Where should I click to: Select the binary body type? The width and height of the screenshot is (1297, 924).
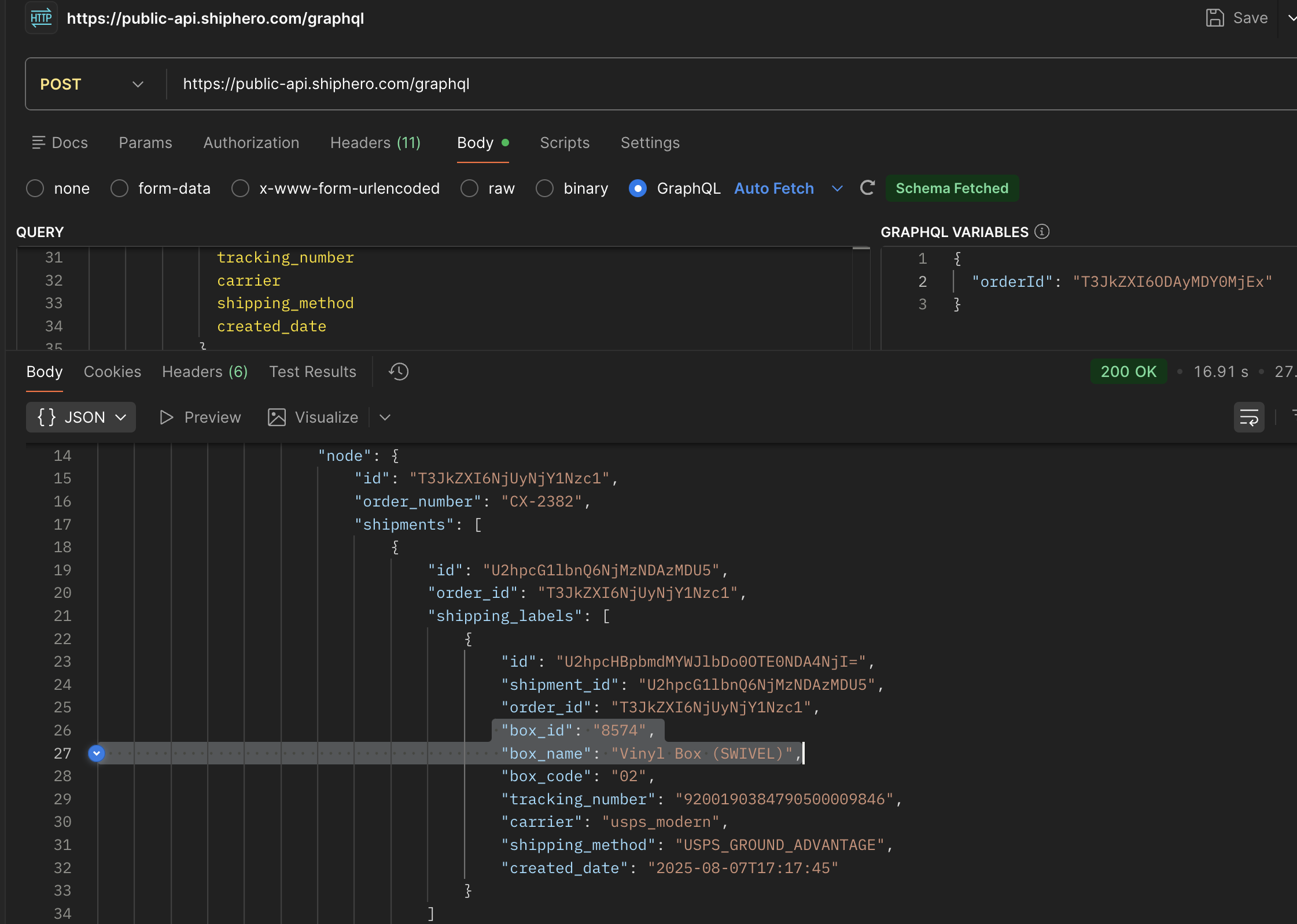coord(544,188)
